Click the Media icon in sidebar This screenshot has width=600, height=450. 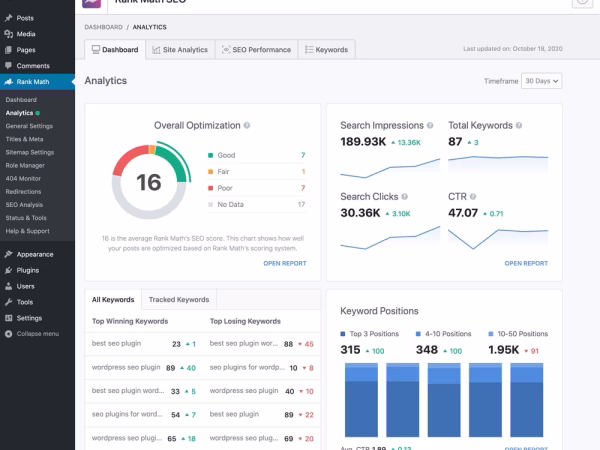point(8,34)
